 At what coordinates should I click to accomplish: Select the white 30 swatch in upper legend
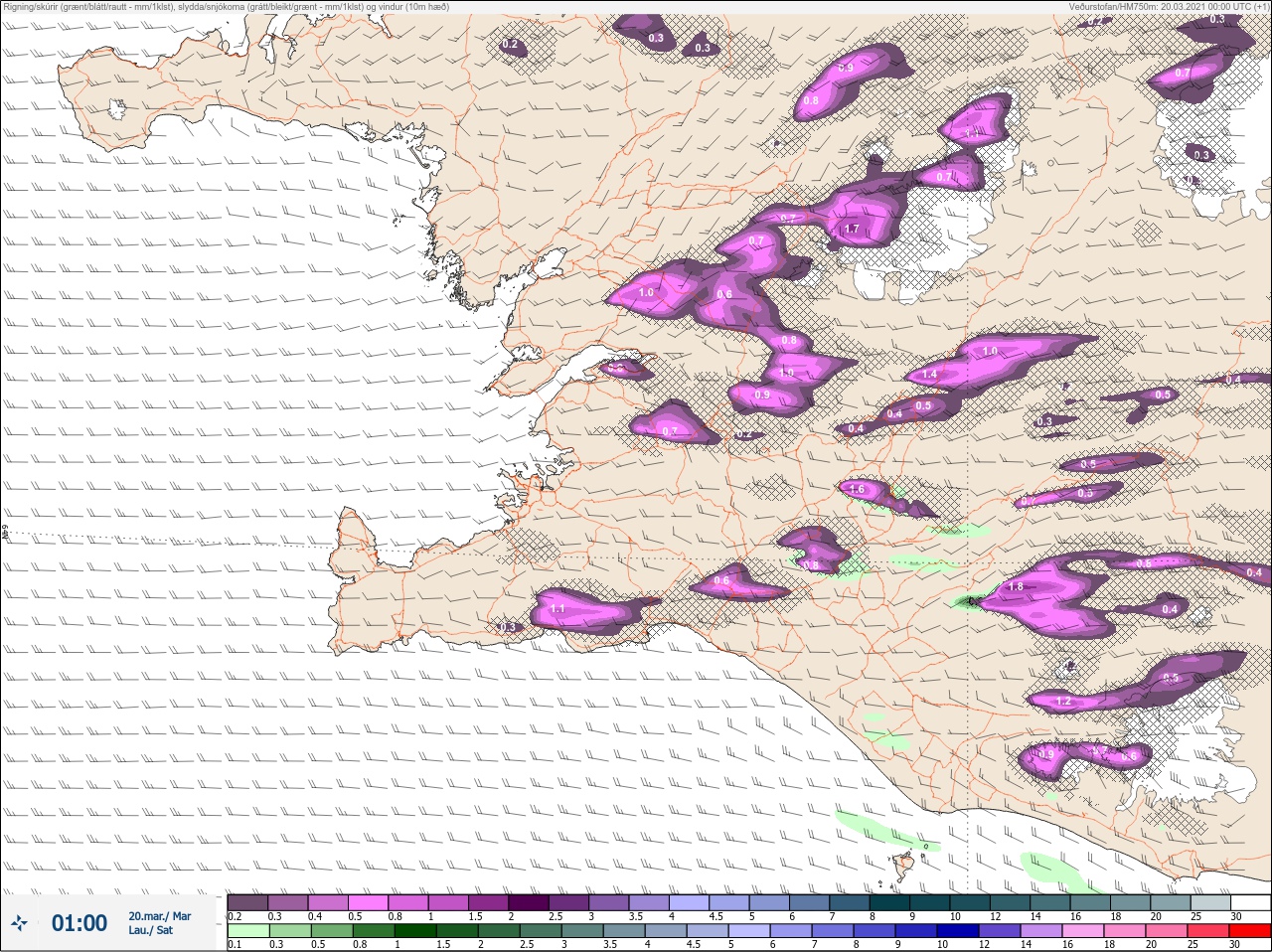click(x=1251, y=902)
